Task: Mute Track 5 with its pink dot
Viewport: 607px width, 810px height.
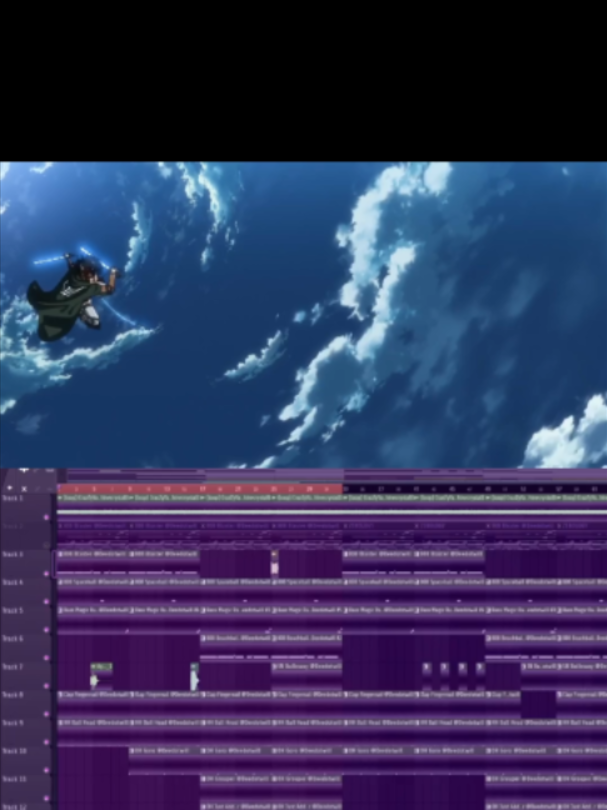Action: [x=46, y=630]
